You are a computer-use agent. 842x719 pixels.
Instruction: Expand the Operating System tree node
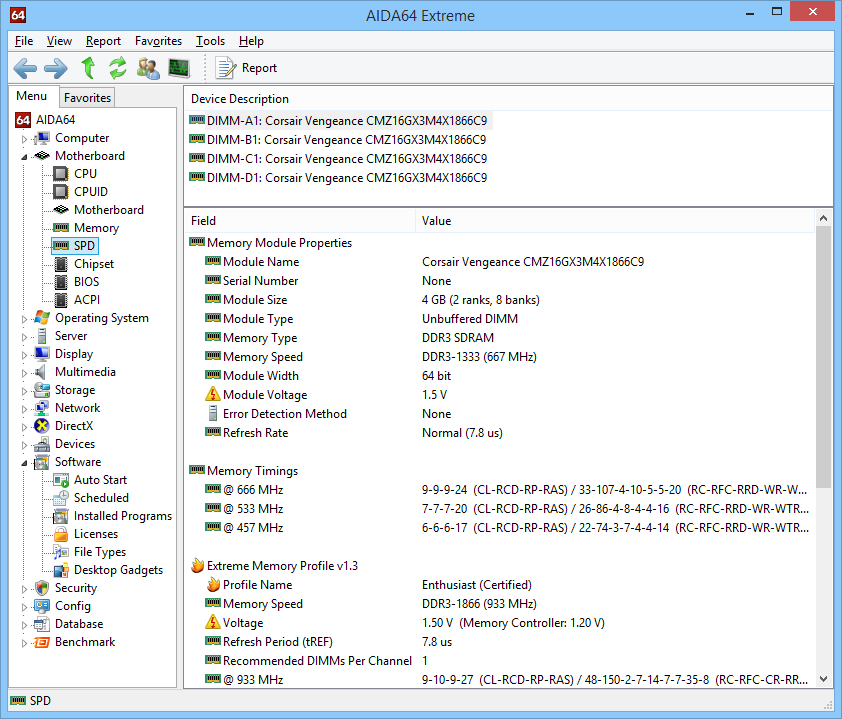point(25,319)
